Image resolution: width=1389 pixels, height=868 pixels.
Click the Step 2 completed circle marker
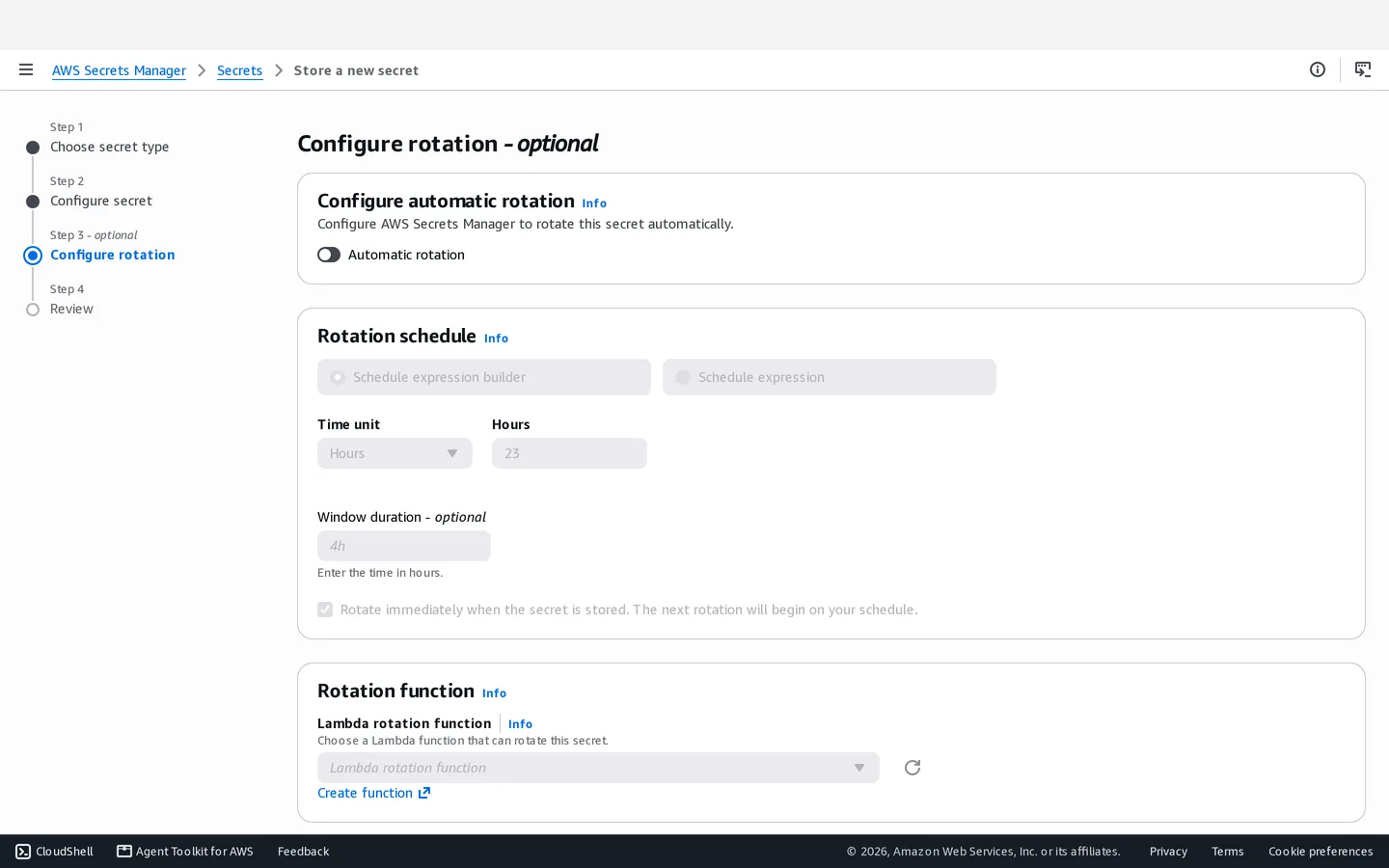33,202
